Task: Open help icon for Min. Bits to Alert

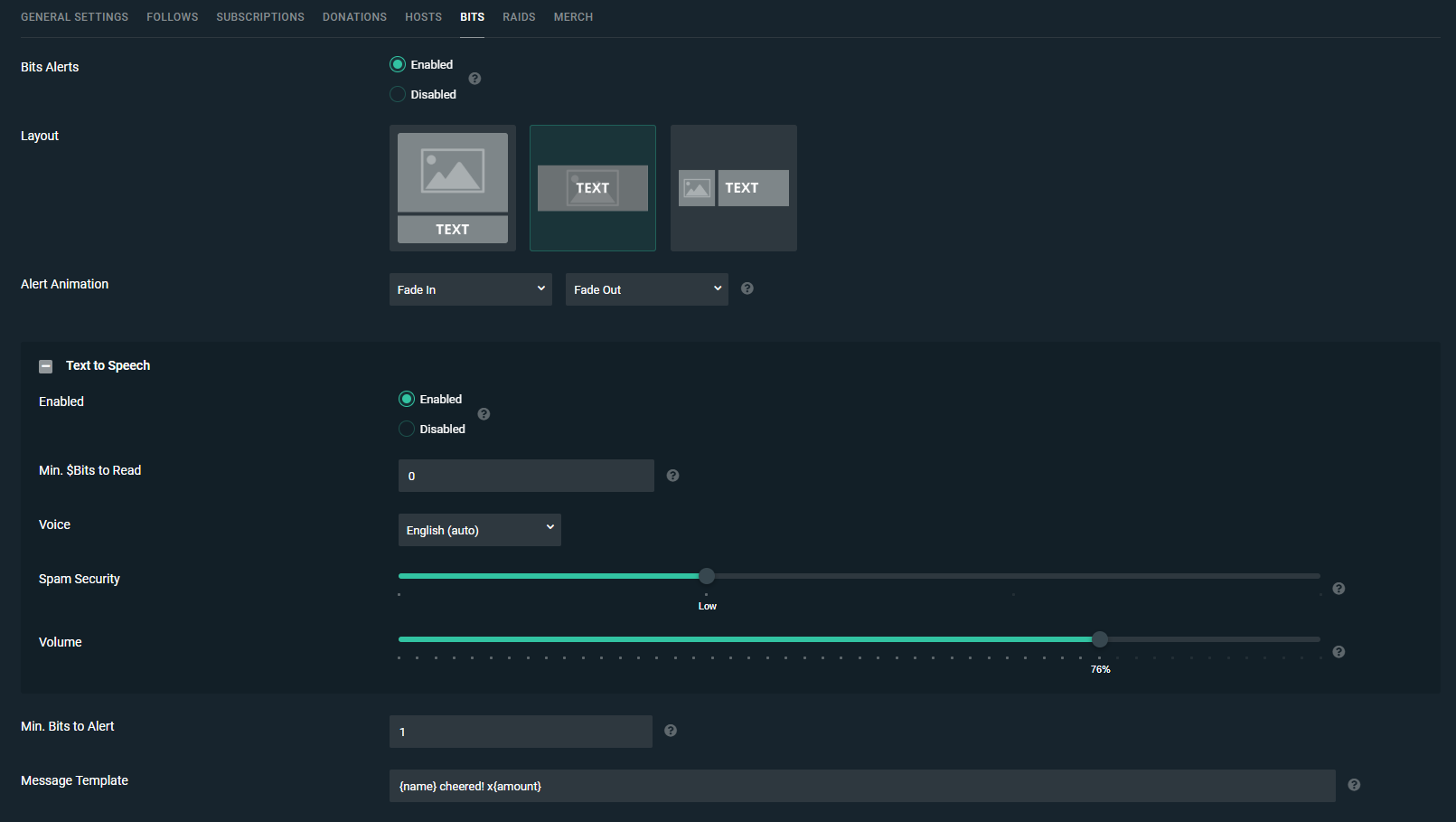Action: click(x=671, y=731)
